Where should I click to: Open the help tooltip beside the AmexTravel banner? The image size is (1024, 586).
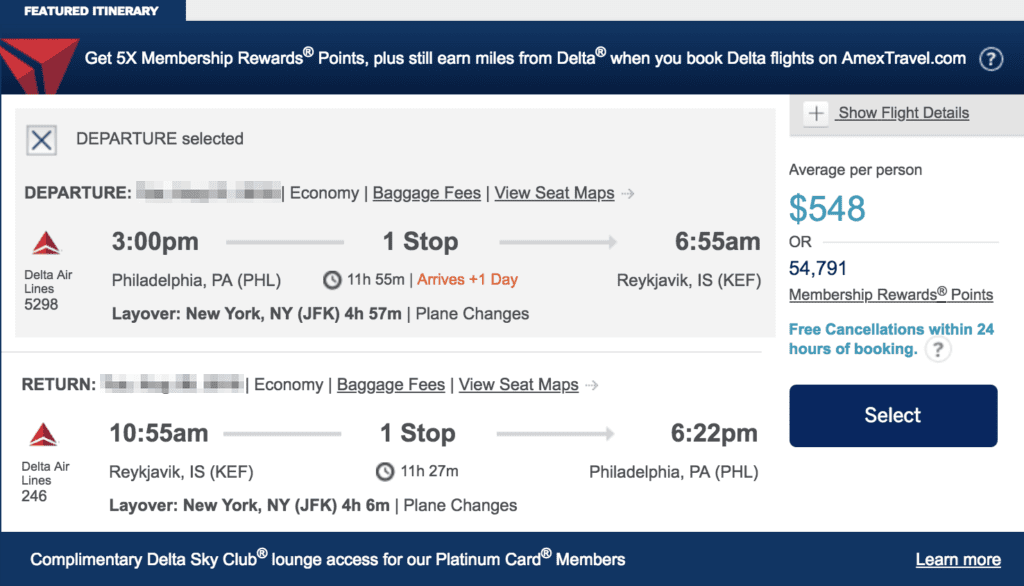(x=991, y=59)
